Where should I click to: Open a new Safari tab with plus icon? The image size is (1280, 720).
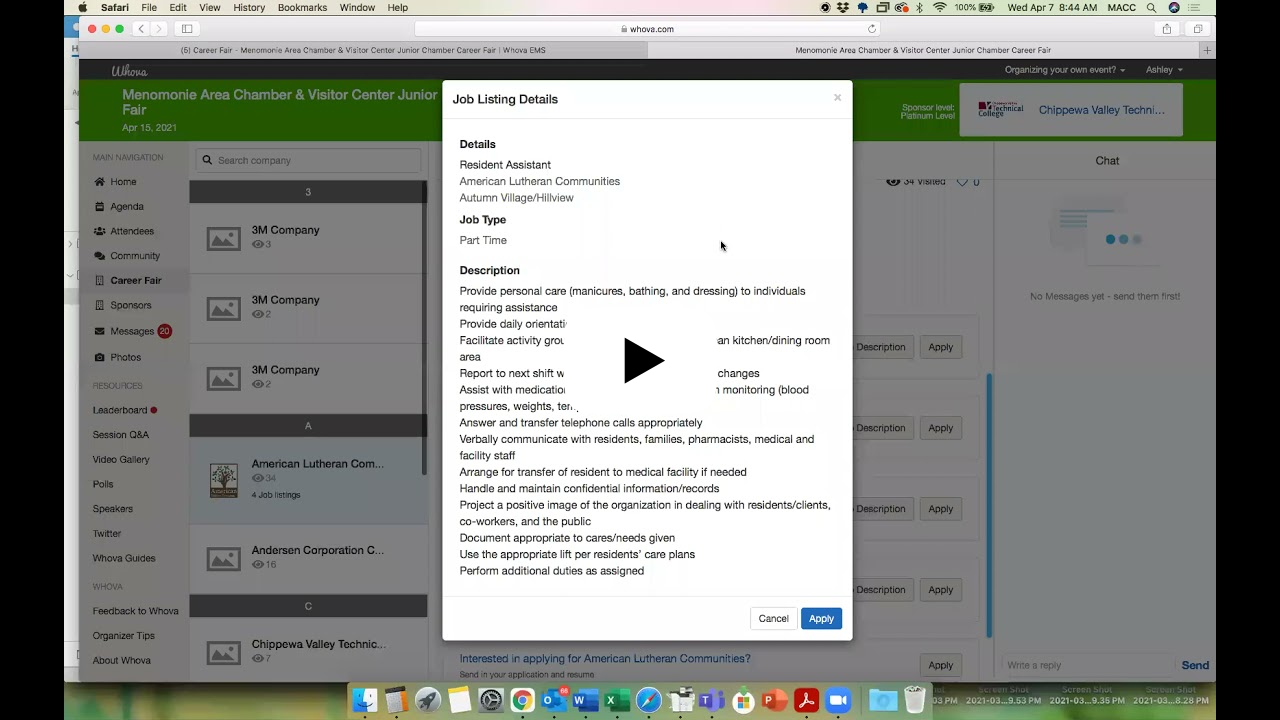click(1207, 50)
